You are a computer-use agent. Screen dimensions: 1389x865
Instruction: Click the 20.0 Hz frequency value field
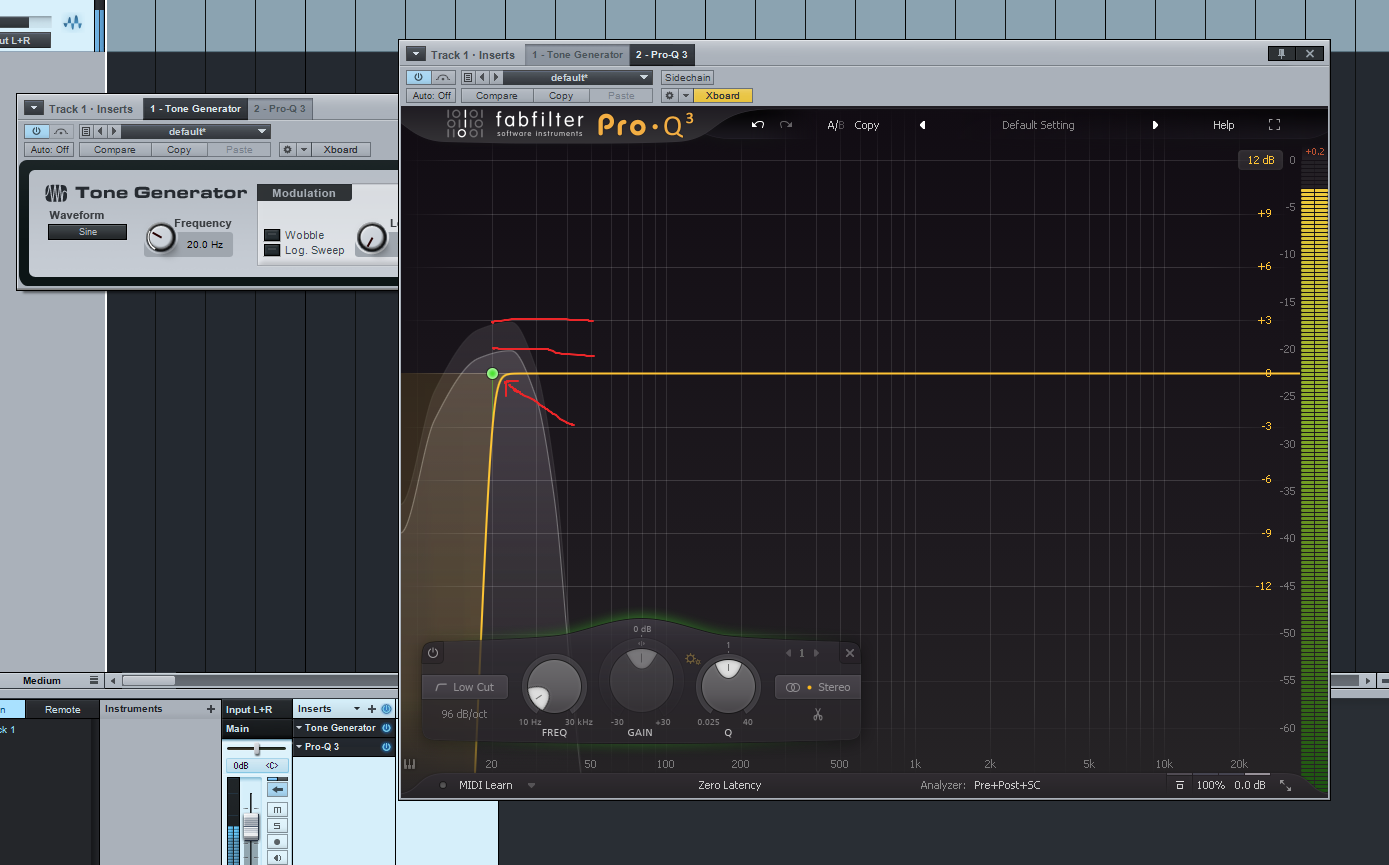(x=204, y=244)
